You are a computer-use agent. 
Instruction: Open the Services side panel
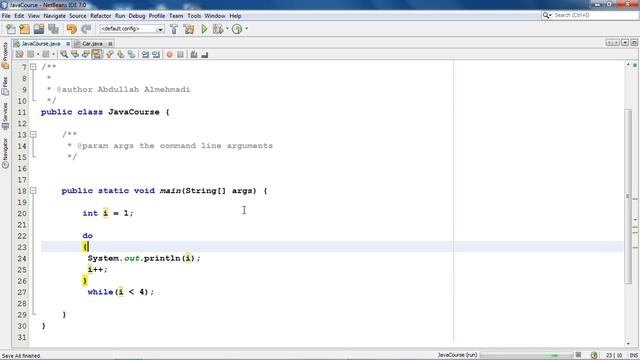pyautogui.click(x=5, y=116)
